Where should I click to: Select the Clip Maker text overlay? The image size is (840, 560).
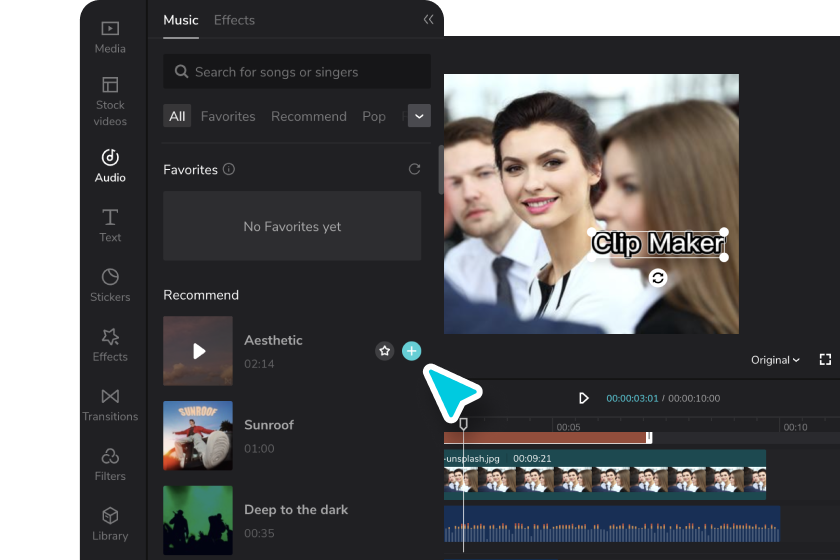coord(657,244)
